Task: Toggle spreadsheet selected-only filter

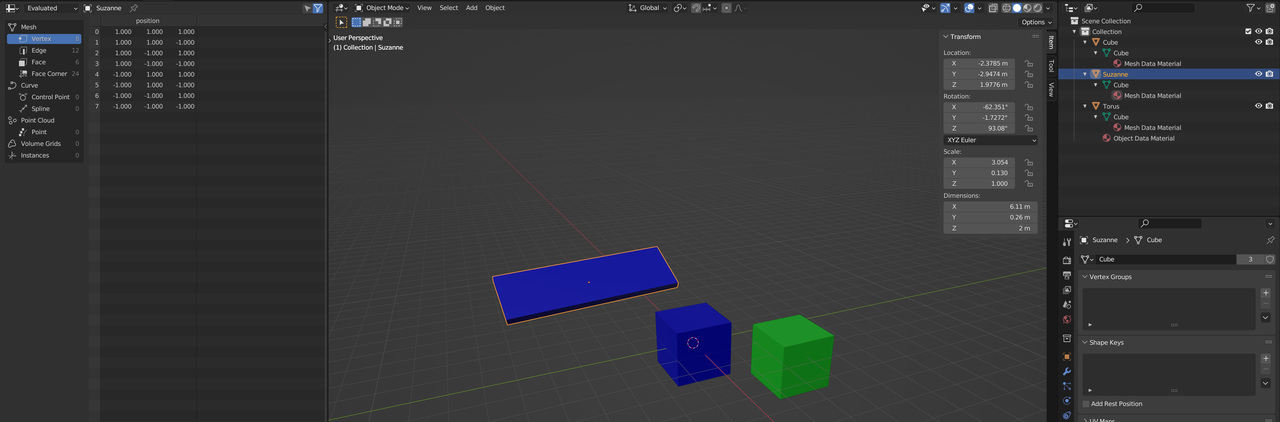Action: tap(307, 8)
